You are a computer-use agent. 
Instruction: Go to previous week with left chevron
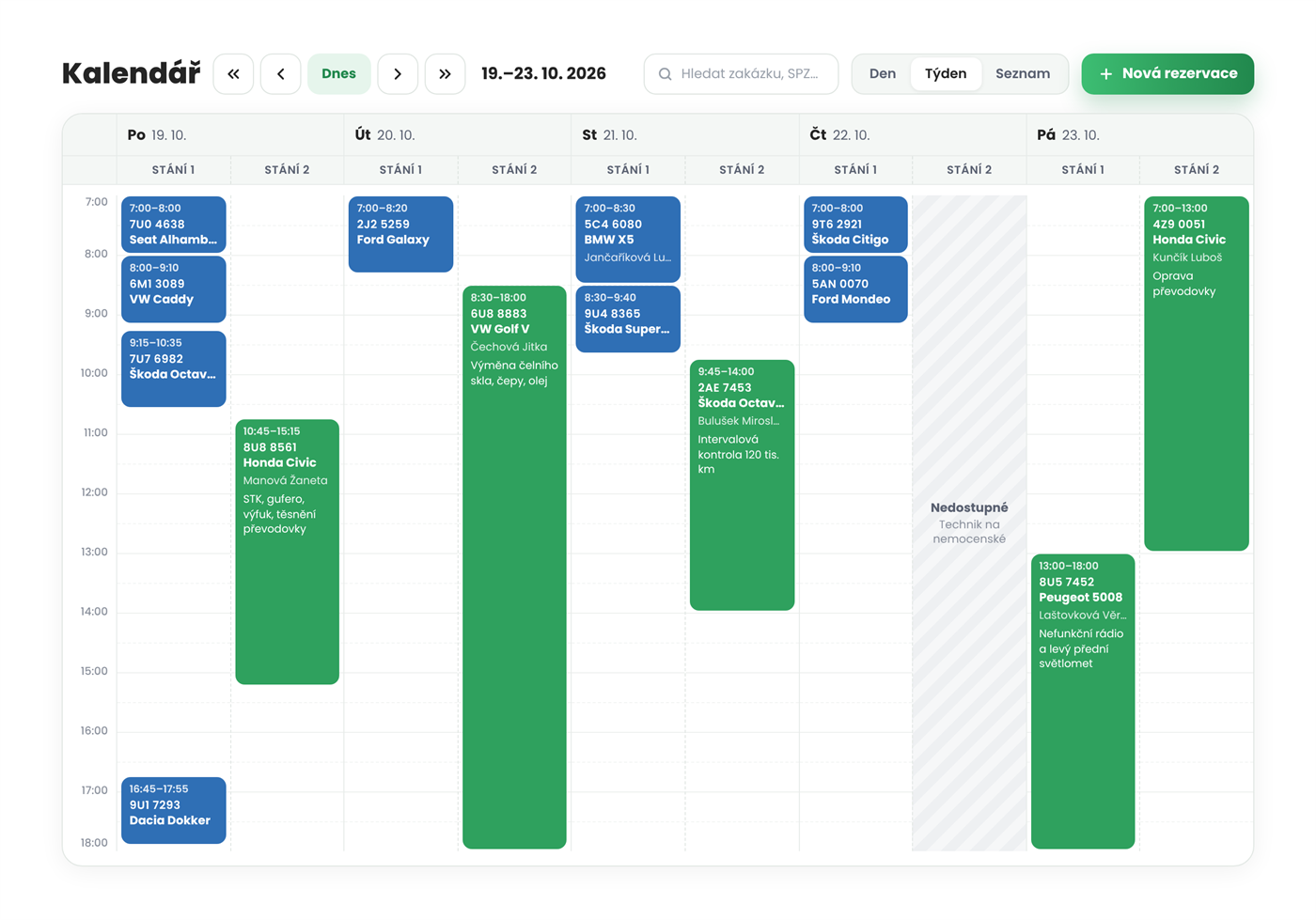coord(280,74)
